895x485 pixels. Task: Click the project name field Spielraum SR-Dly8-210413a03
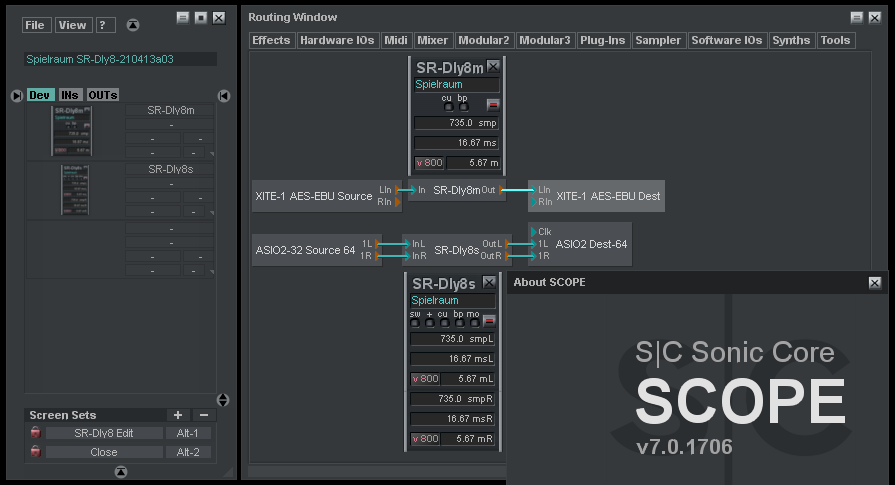(x=120, y=59)
